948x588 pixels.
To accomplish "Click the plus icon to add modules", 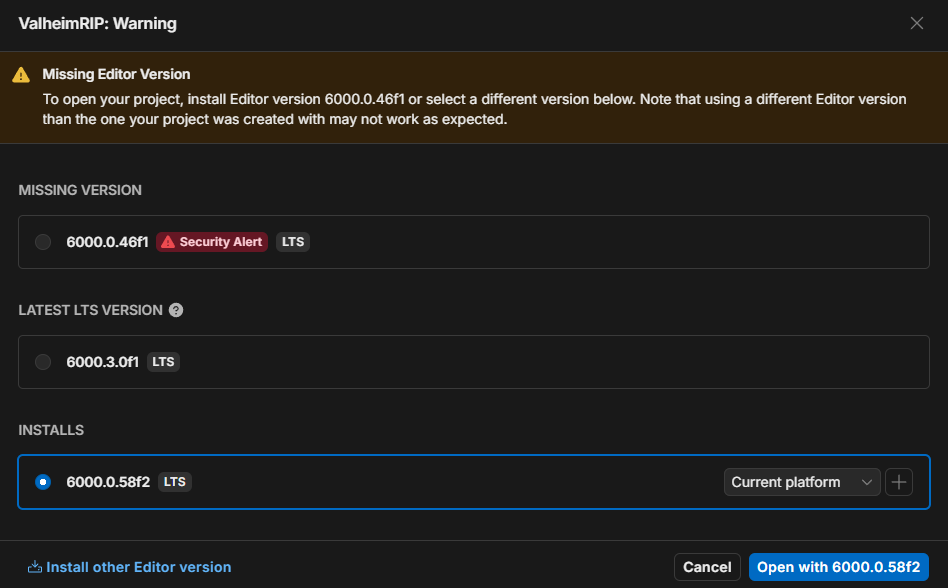I will [x=899, y=481].
